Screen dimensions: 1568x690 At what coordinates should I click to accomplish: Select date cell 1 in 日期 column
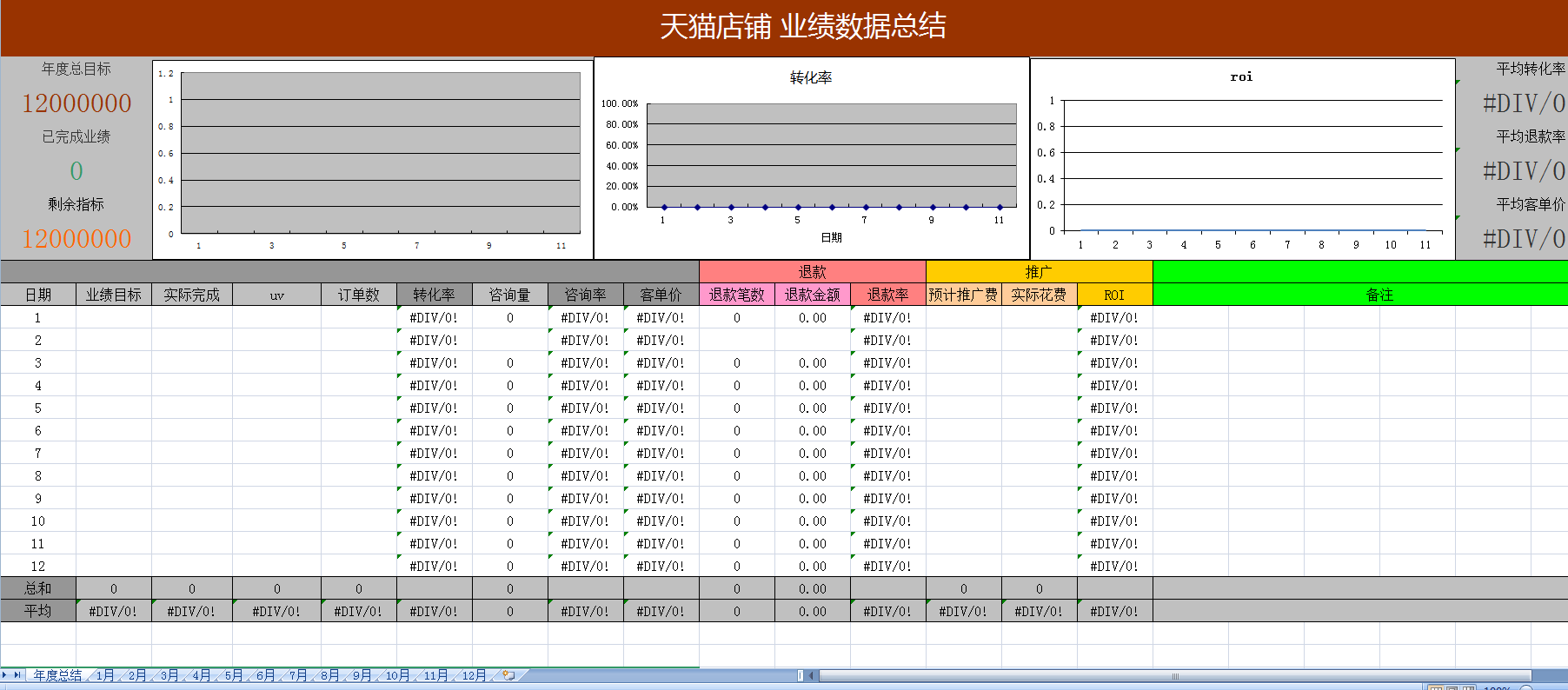point(38,317)
